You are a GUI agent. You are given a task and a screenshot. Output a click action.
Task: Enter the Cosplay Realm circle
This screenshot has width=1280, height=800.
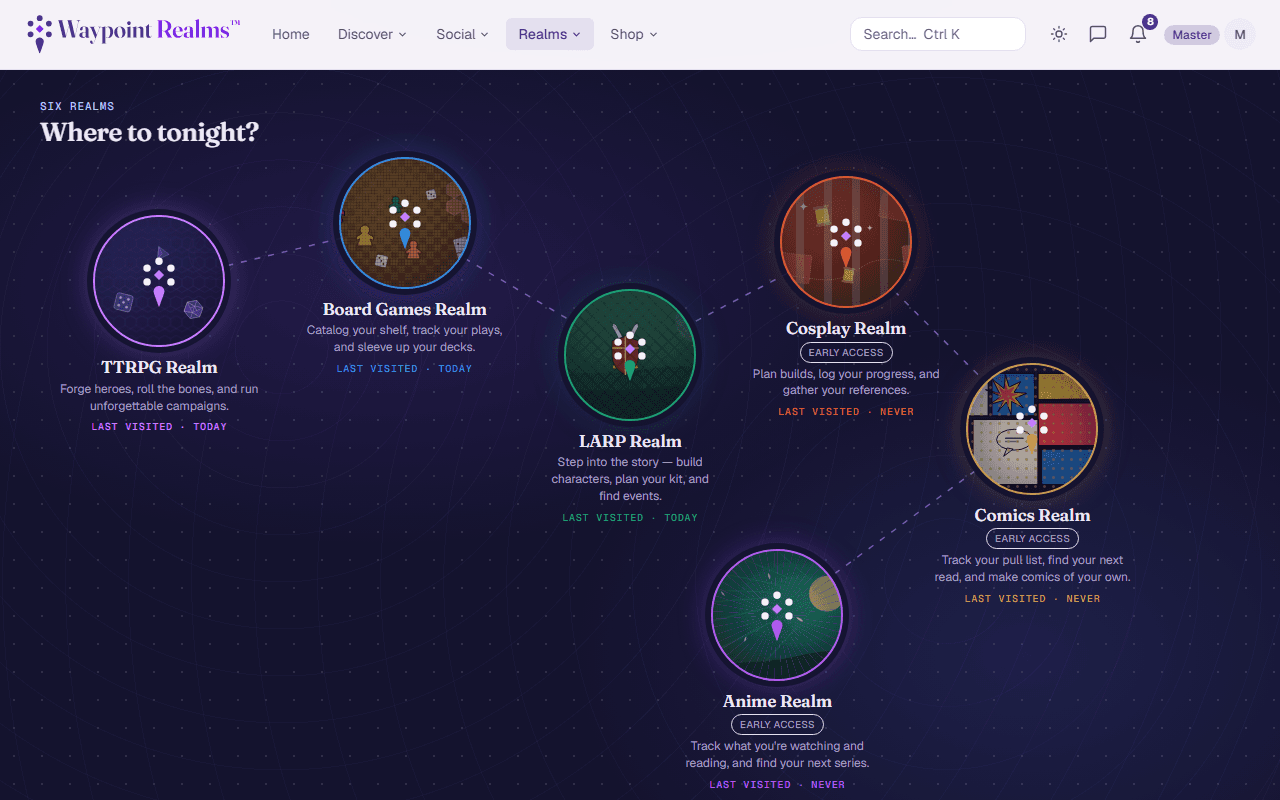pyautogui.click(x=846, y=242)
